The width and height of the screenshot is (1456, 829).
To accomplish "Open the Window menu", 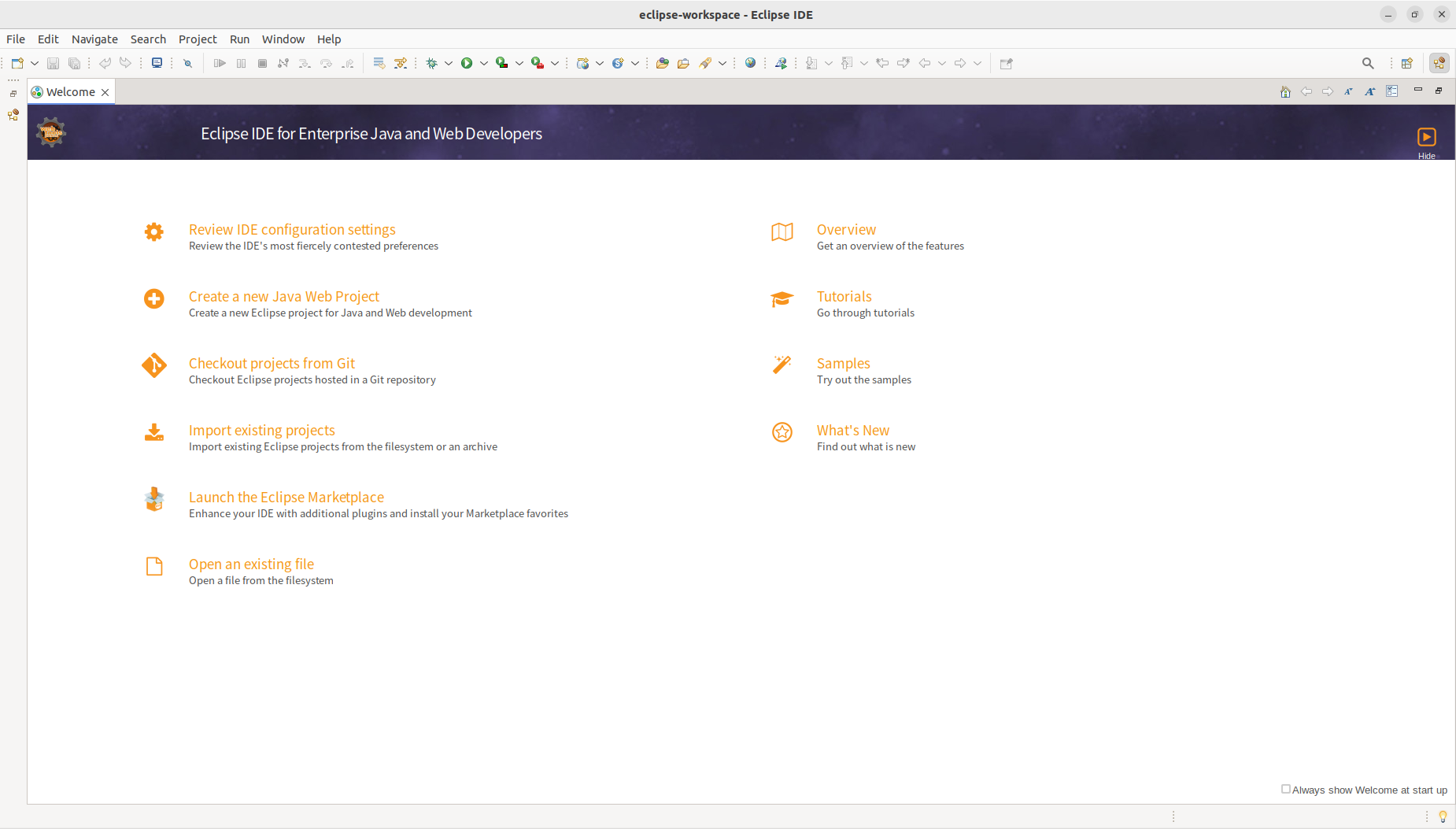I will click(283, 39).
